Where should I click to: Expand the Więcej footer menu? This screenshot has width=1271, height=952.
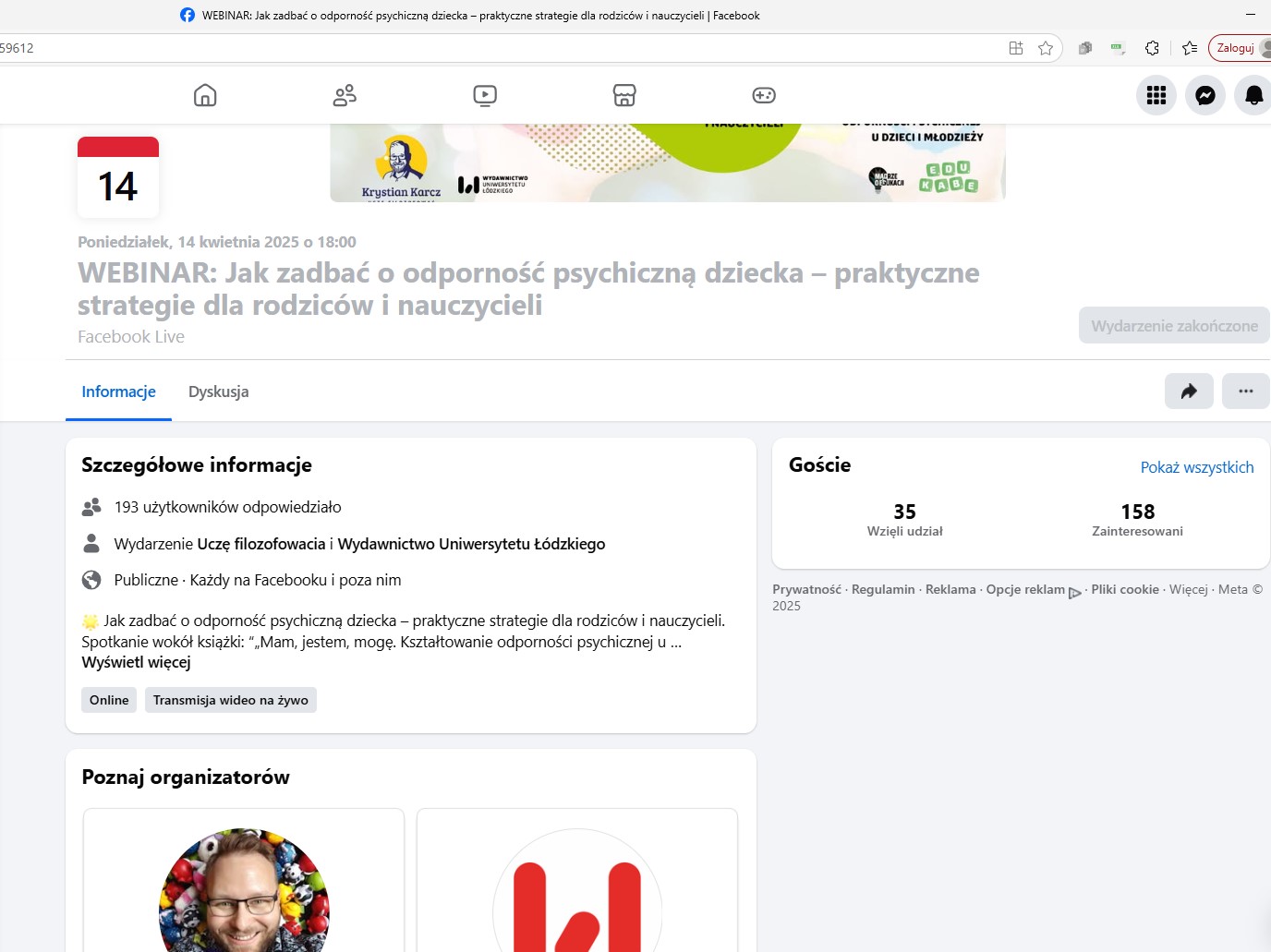pyautogui.click(x=1188, y=589)
